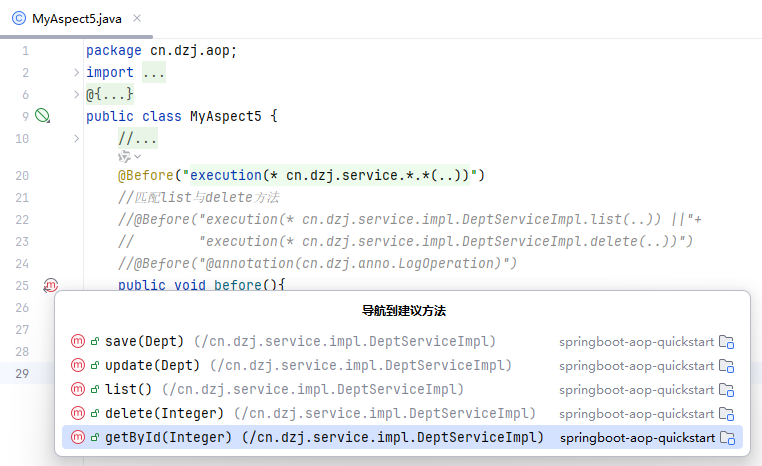Expand the folded comment block at line 10

pyautogui.click(x=77, y=138)
